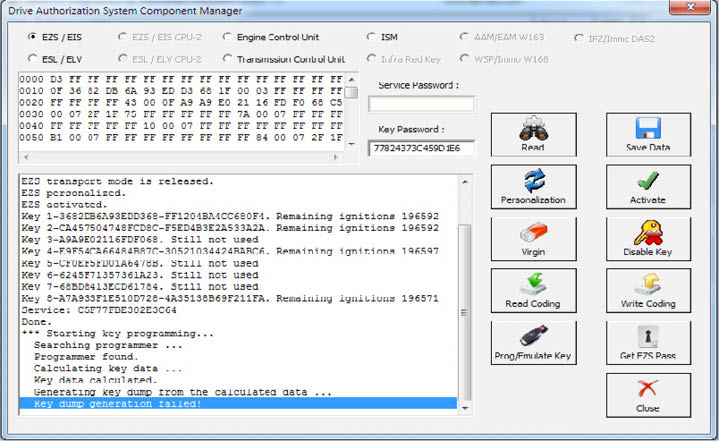The height and width of the screenshot is (441, 719).
Task: Pick the Transmission Control Unit option
Action: pyautogui.click(x=229, y=59)
